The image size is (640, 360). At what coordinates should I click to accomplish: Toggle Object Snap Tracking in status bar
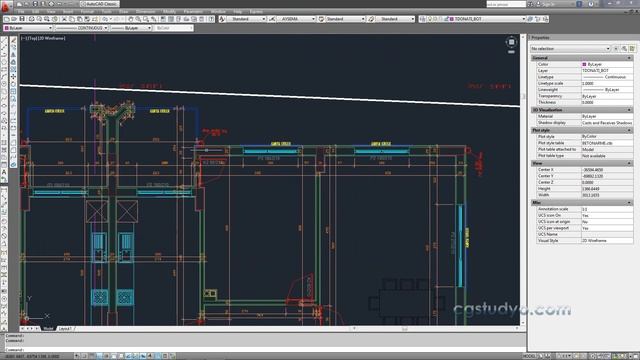click(129, 356)
